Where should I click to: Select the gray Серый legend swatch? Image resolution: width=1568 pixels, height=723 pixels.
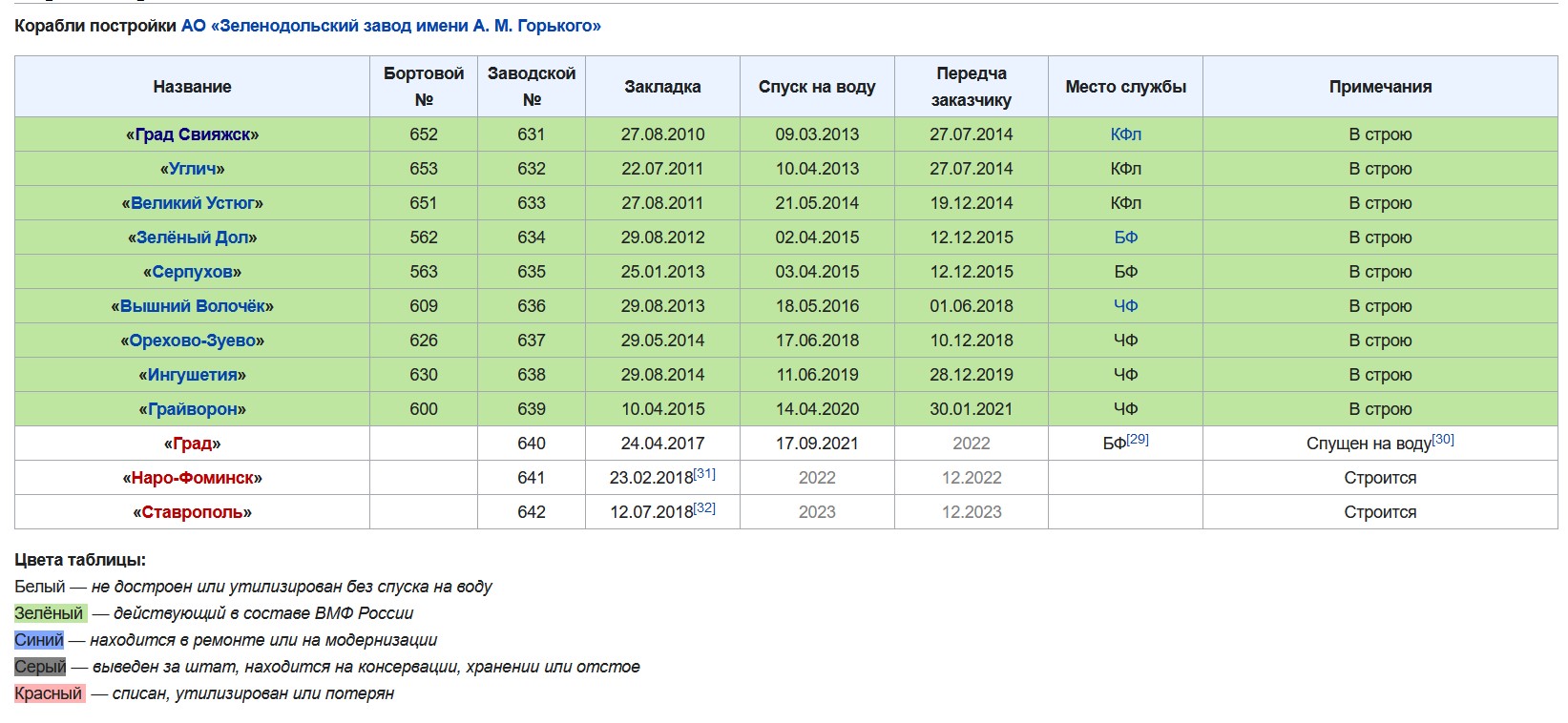click(40, 667)
